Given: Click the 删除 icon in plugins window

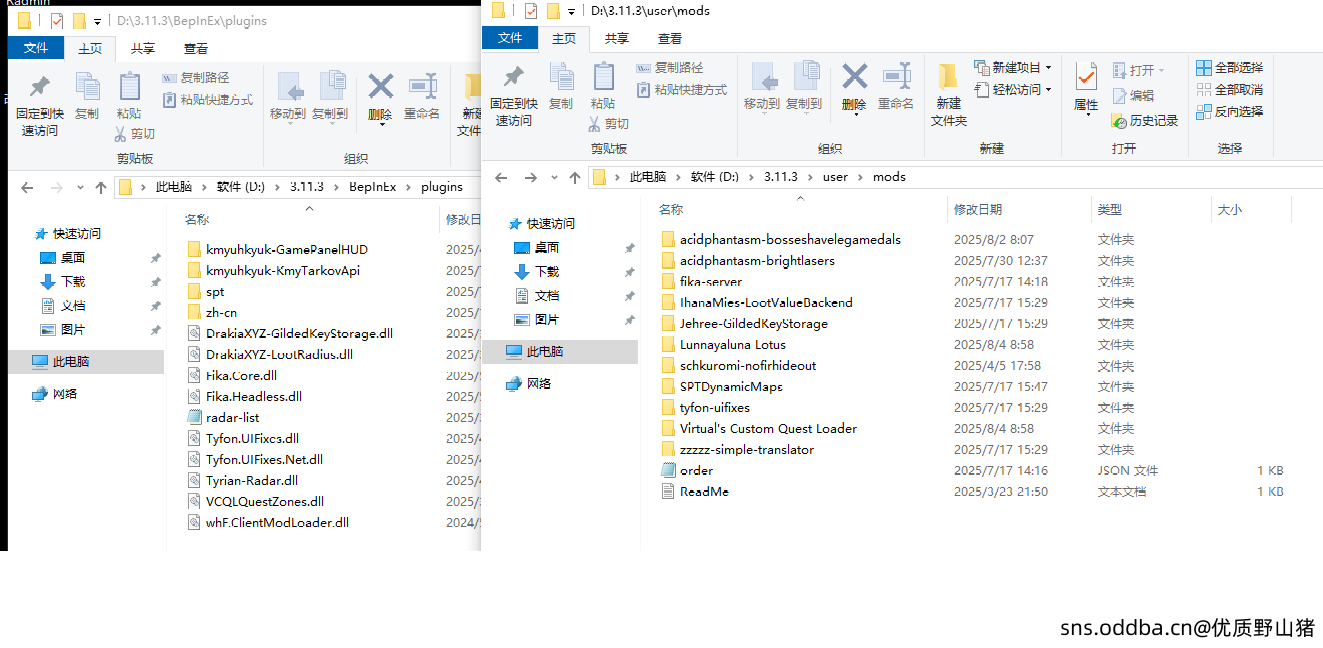Looking at the screenshot, I should pyautogui.click(x=380, y=88).
